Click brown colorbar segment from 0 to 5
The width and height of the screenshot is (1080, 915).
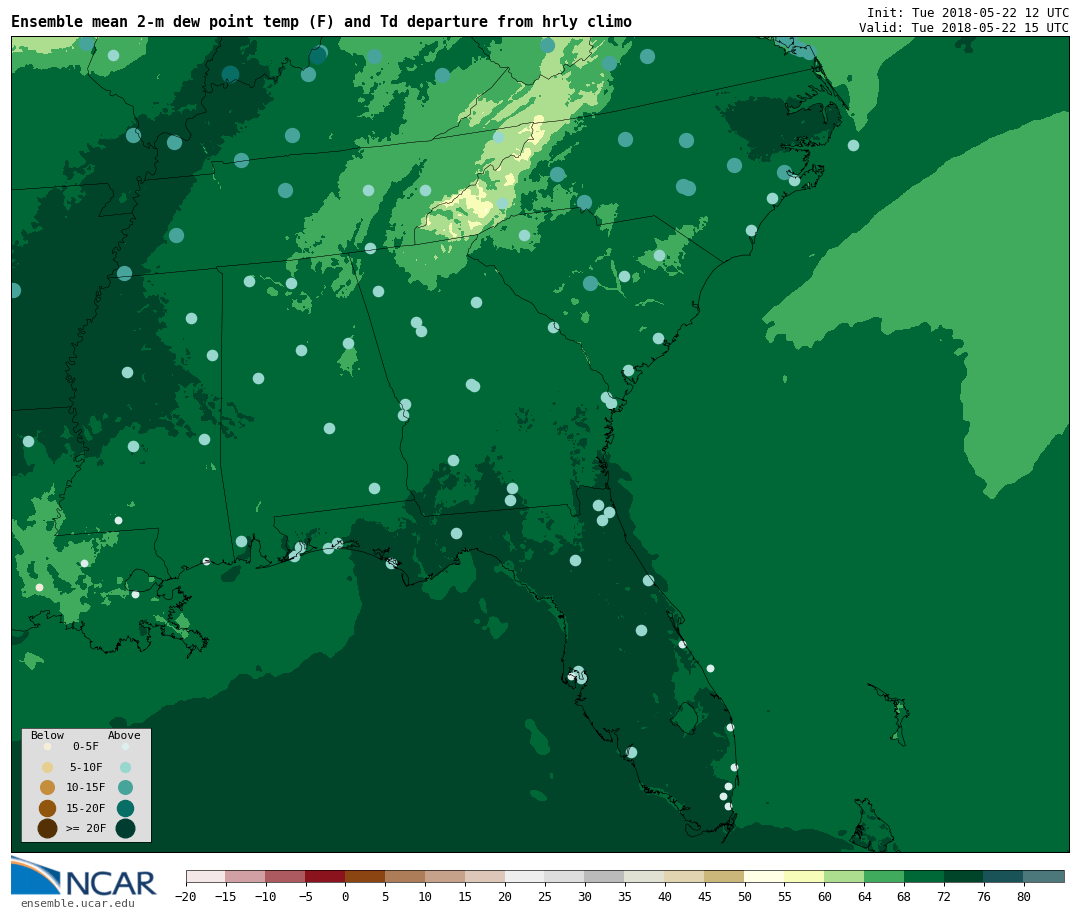[365, 876]
